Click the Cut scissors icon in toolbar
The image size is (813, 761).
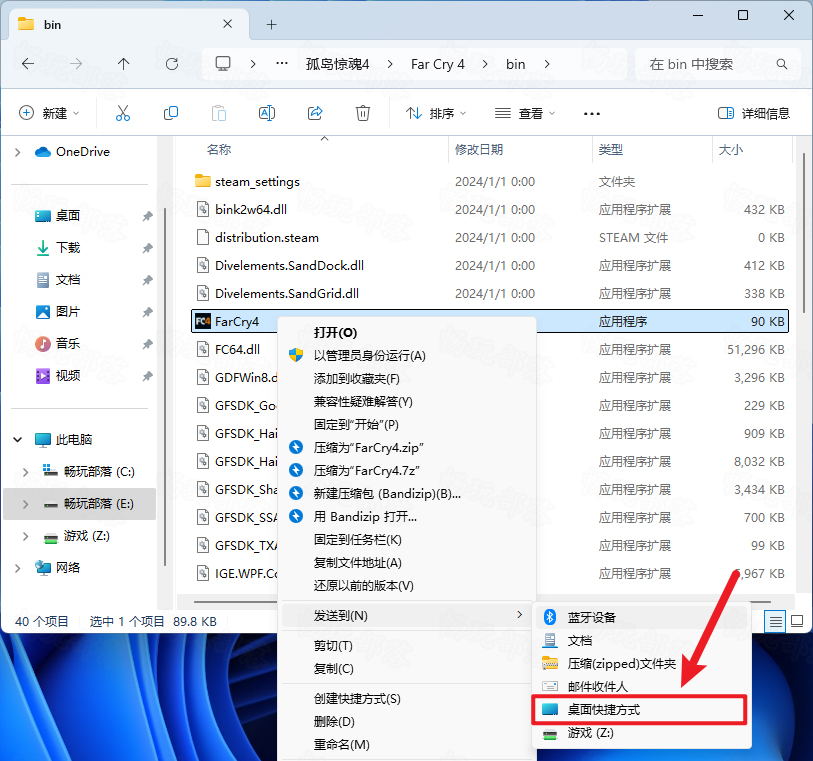click(x=123, y=113)
